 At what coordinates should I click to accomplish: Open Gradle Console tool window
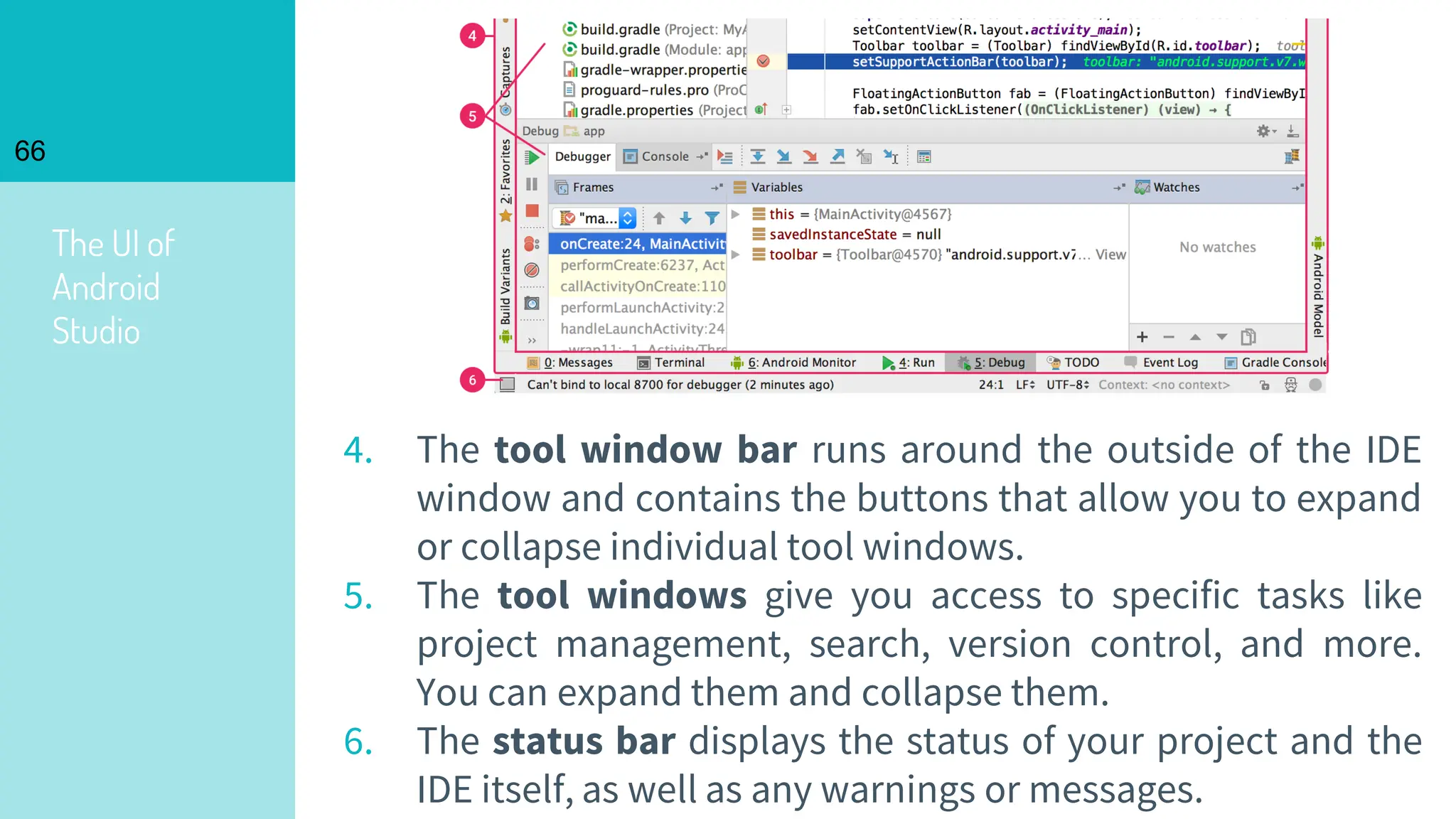tap(1275, 363)
